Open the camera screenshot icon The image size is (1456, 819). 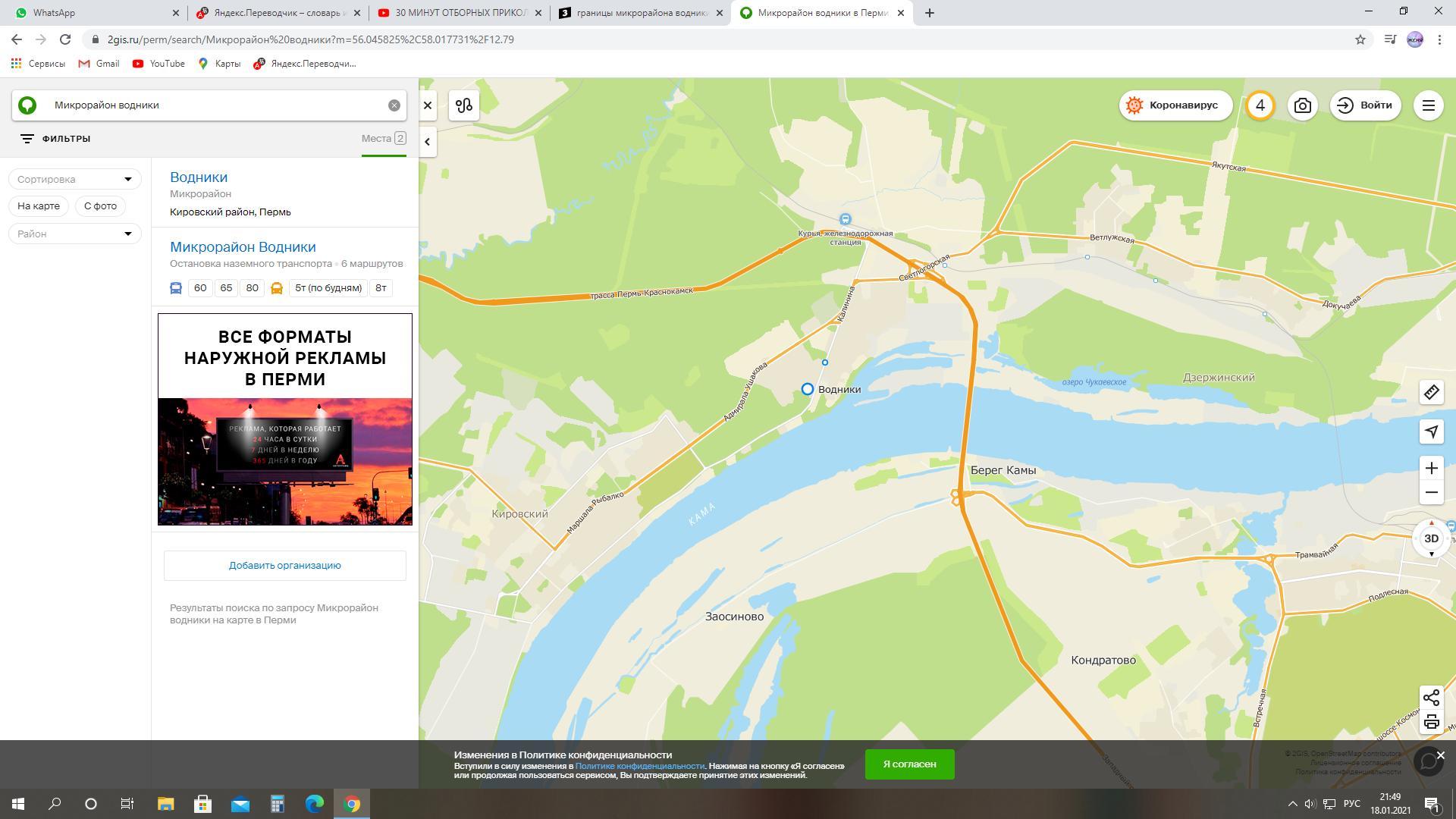click(1302, 105)
